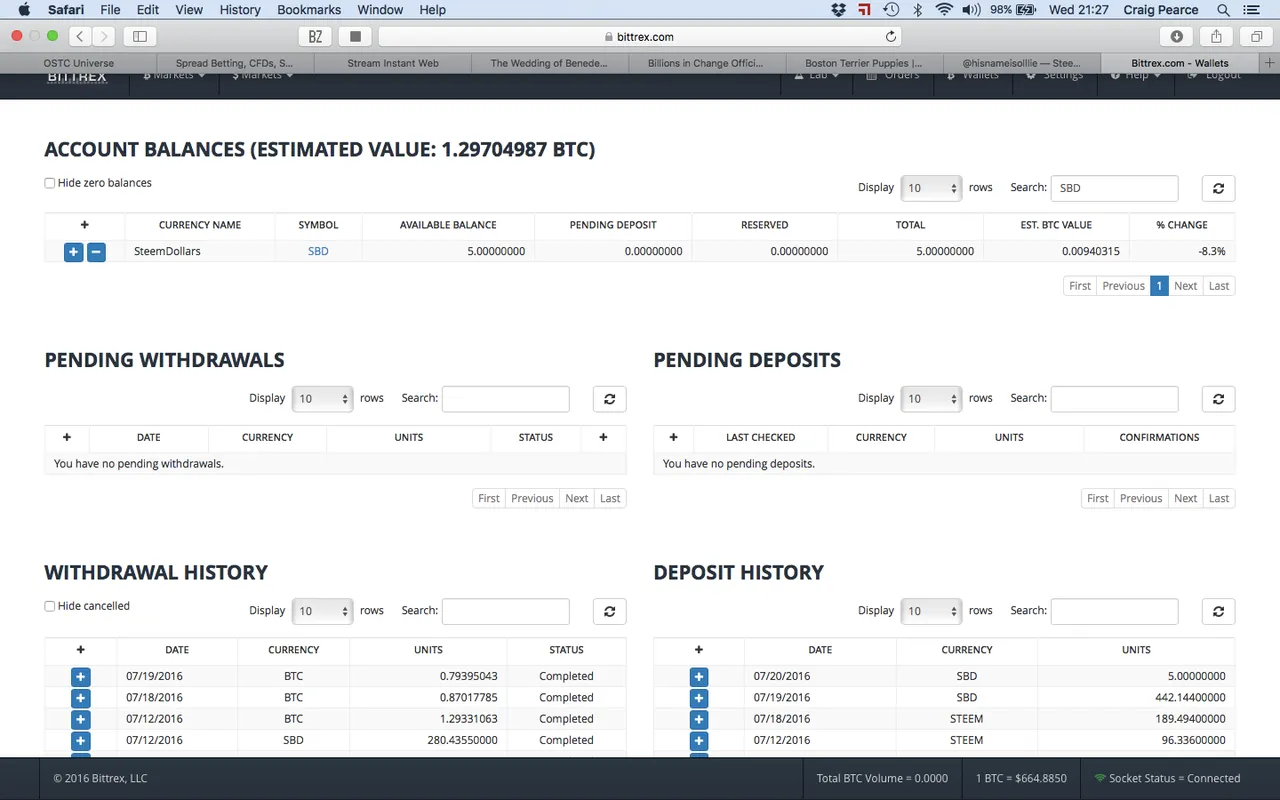This screenshot has width=1280, height=800.
Task: Click the Bluetooth menu bar icon
Action: (918, 10)
